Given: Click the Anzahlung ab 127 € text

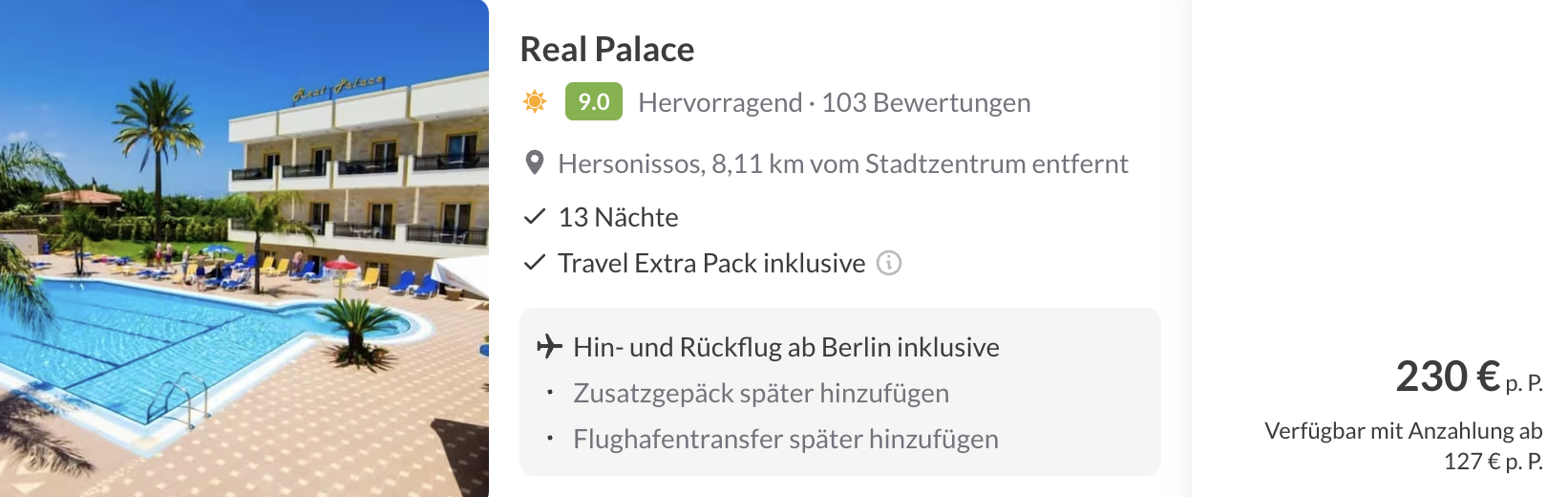Looking at the screenshot, I should click(x=1403, y=445).
